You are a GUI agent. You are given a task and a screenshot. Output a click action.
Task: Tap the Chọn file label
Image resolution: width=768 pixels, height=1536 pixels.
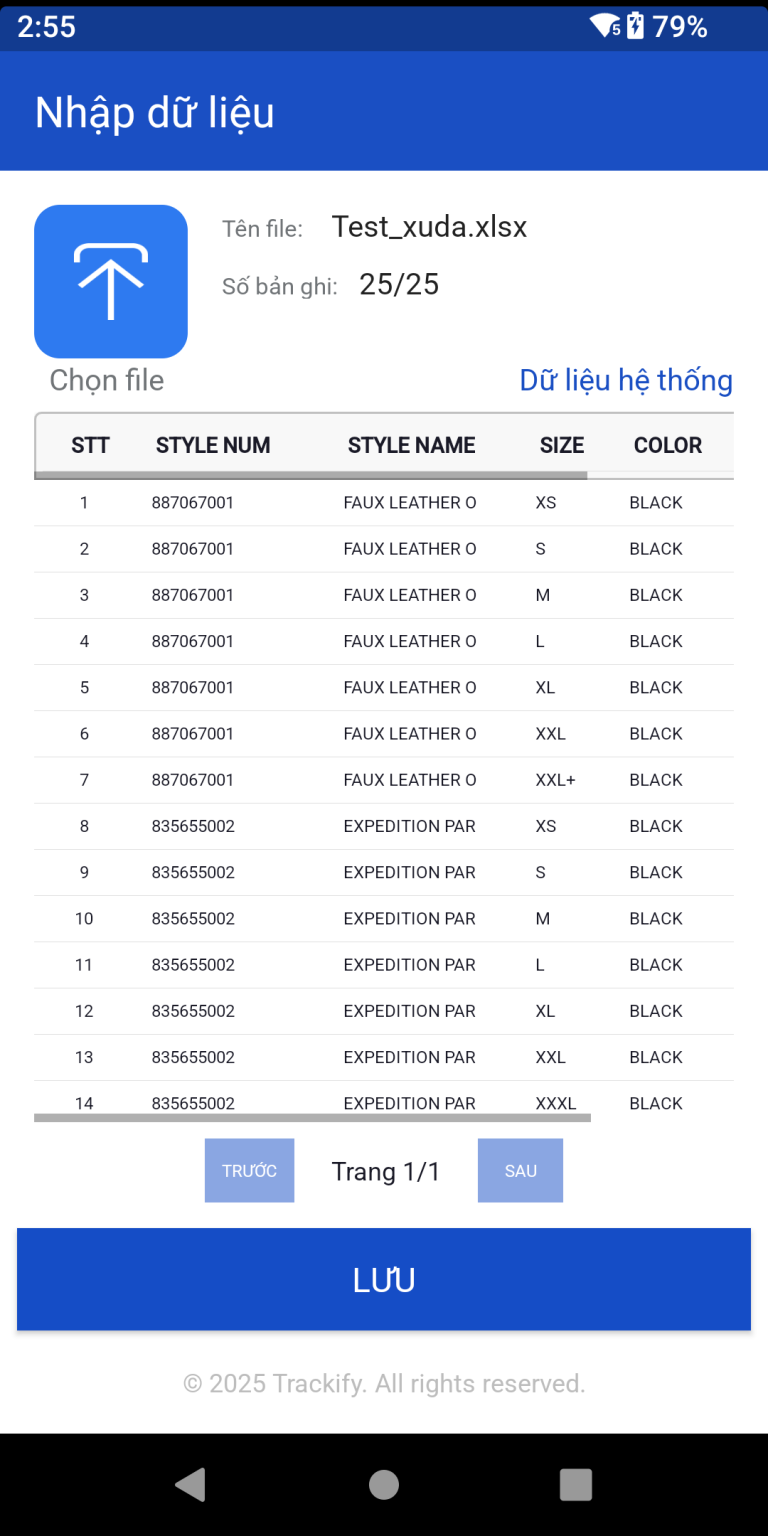click(107, 380)
